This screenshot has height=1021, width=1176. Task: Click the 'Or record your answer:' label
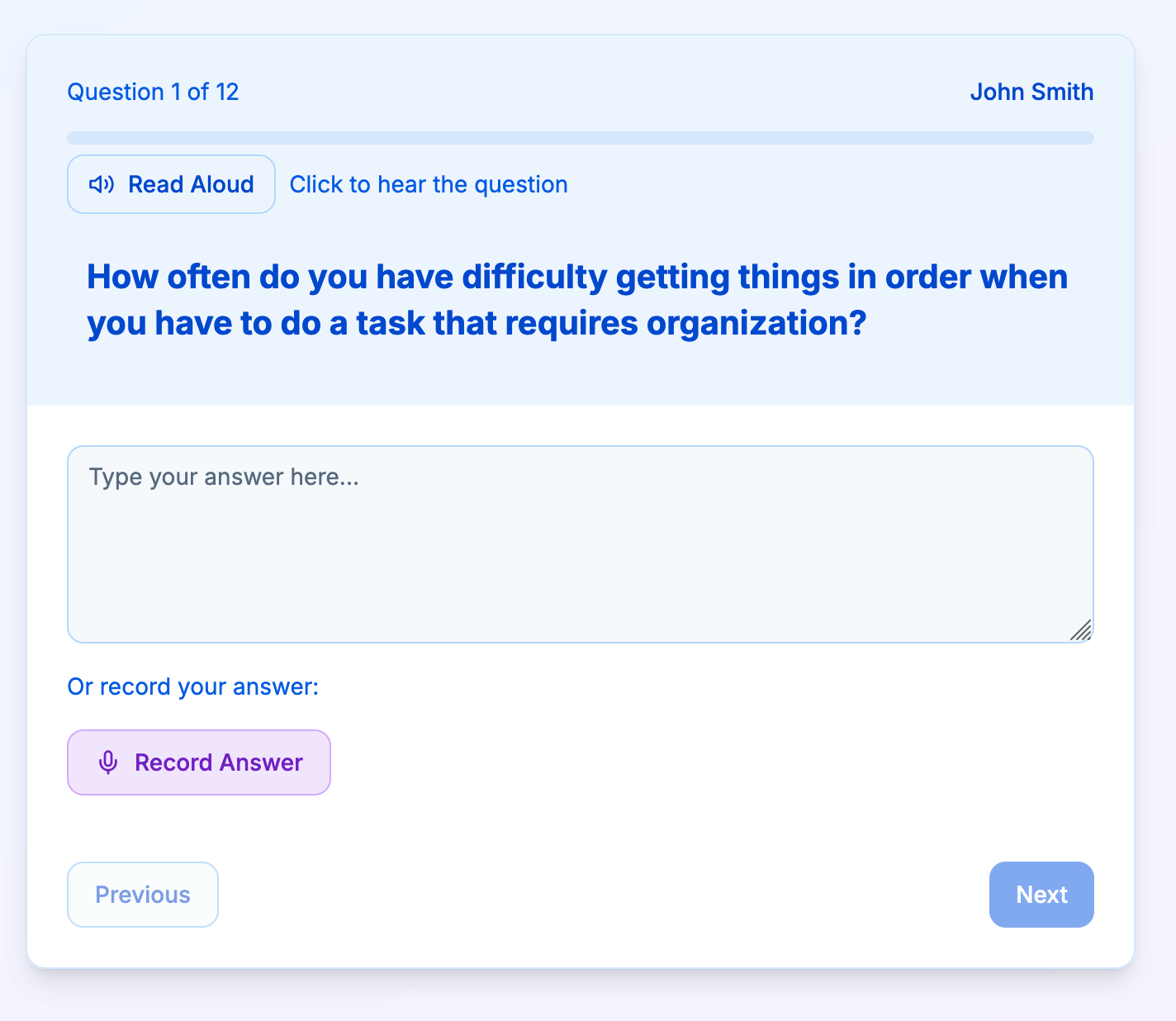pyautogui.click(x=192, y=686)
